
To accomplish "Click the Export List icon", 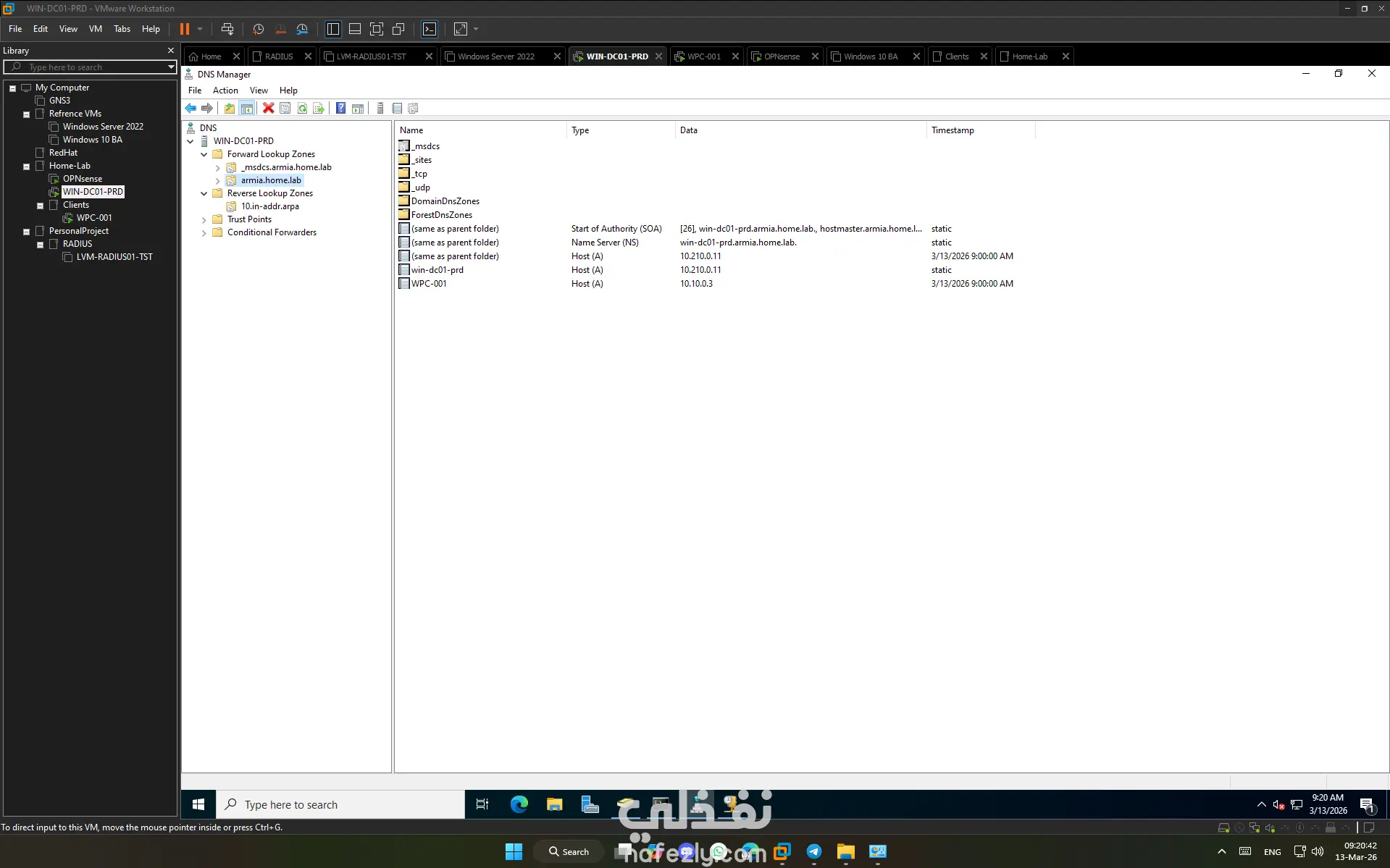I will pos(319,108).
